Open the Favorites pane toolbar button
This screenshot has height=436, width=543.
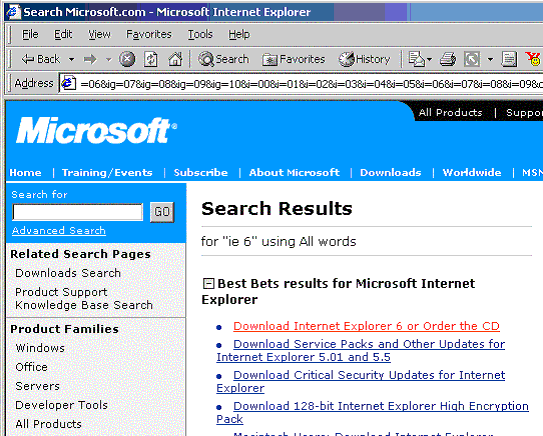click(x=293, y=59)
